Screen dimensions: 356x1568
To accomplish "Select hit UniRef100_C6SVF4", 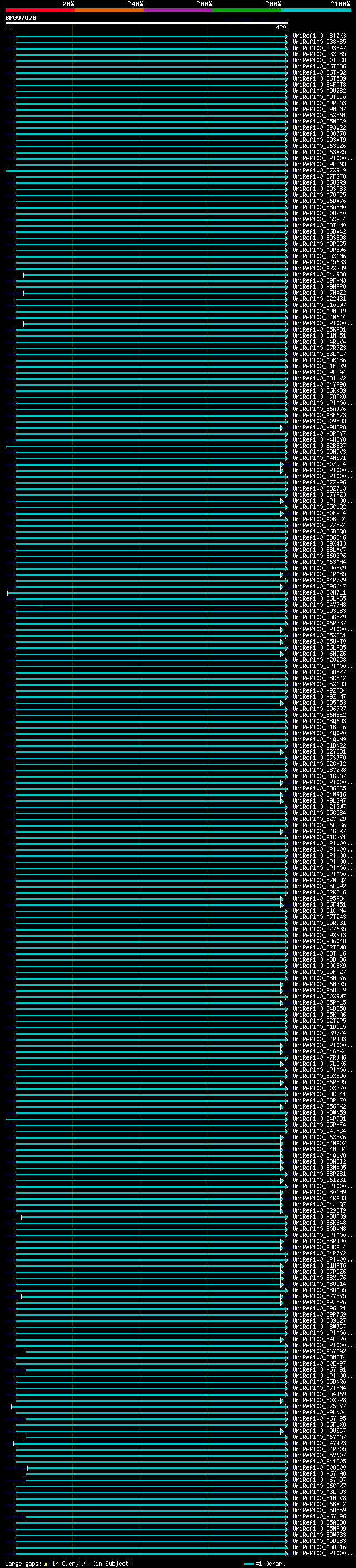I will 319,219.
